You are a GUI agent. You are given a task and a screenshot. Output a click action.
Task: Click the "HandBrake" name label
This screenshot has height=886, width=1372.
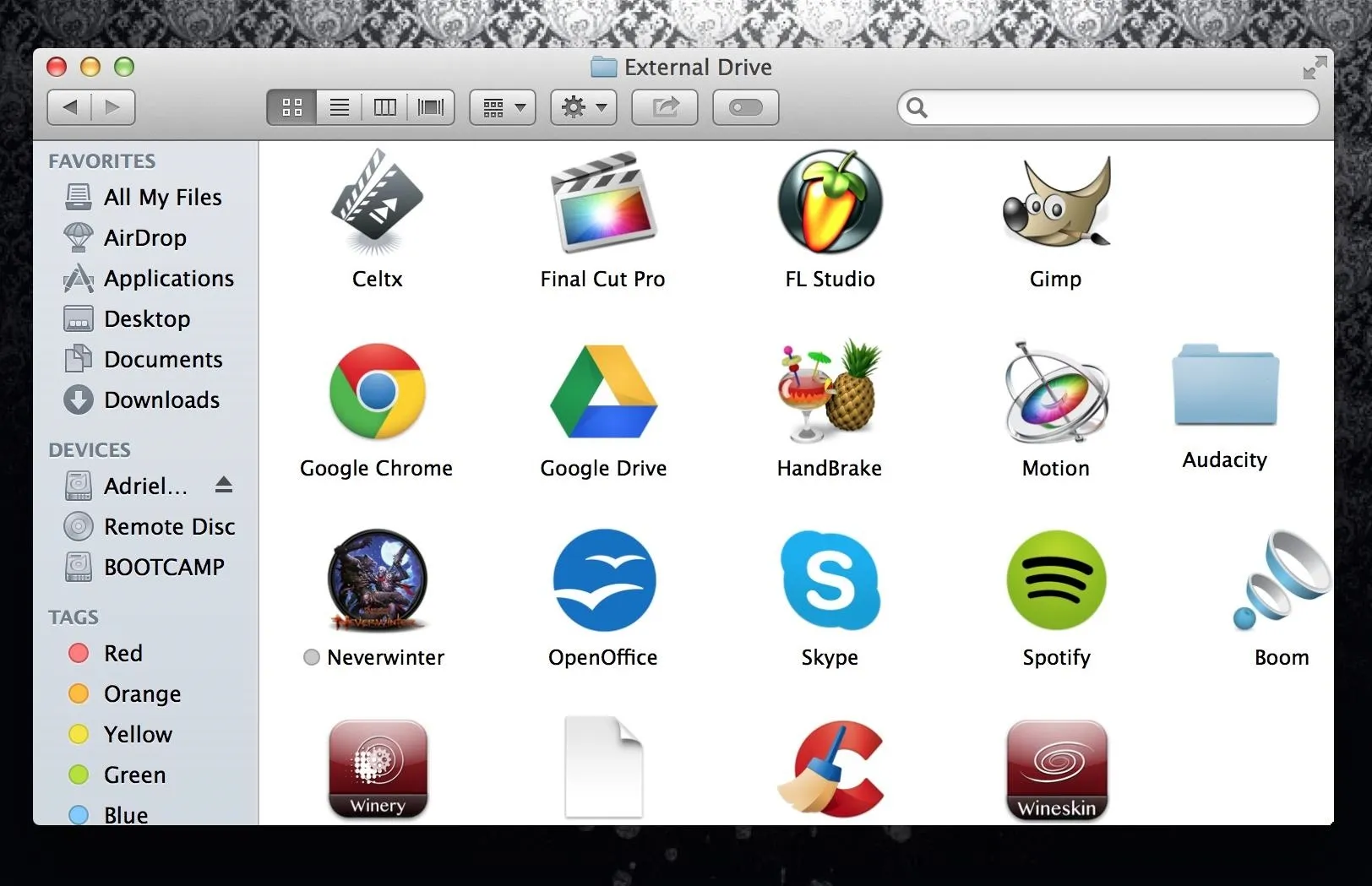[x=830, y=468]
